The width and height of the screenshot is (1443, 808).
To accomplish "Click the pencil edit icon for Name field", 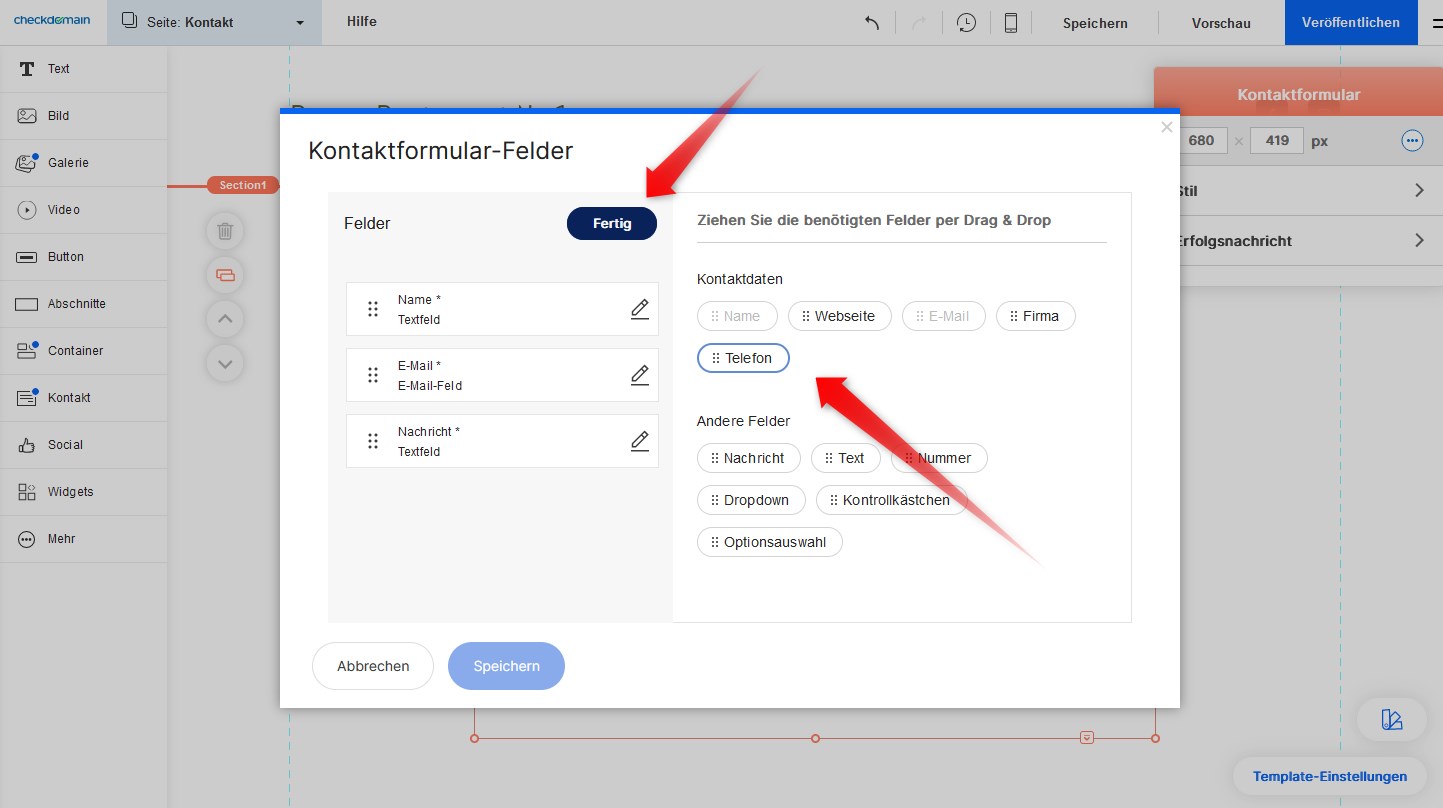I will (x=640, y=309).
